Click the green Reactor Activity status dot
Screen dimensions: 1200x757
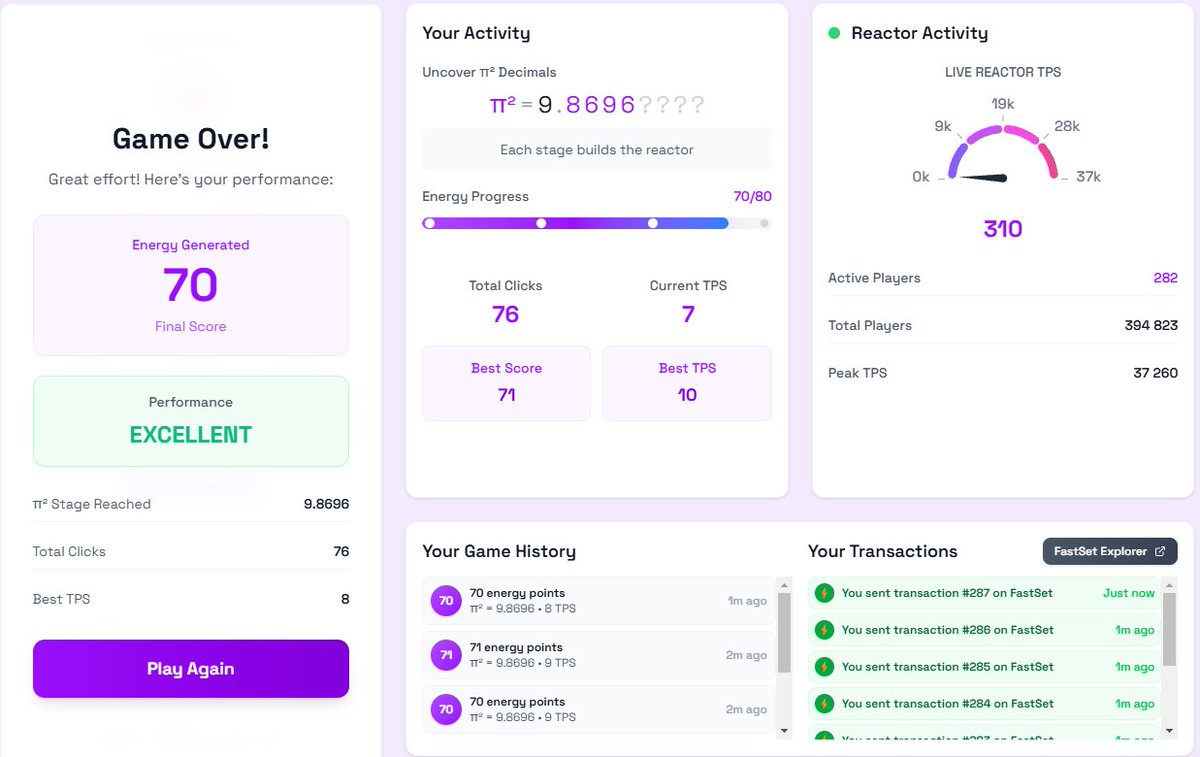pyautogui.click(x=834, y=33)
